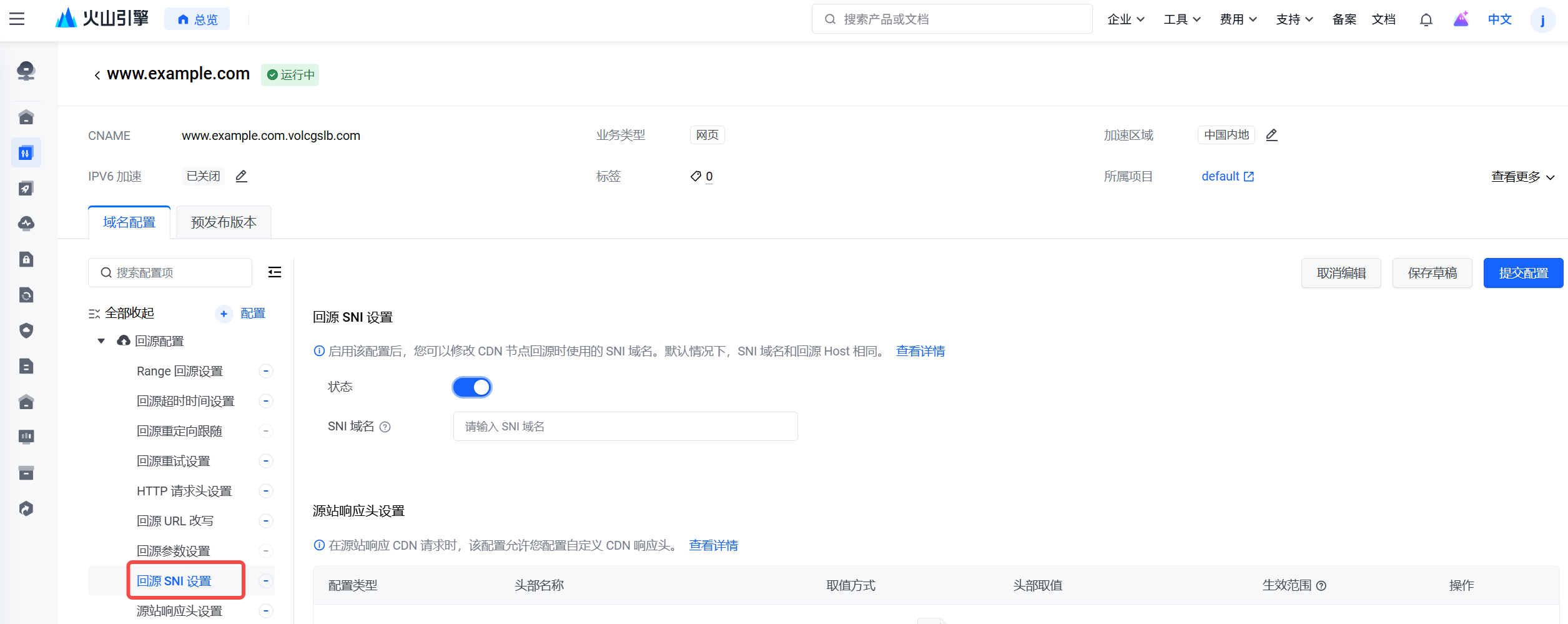This screenshot has height=624, width=1568.
Task: Select 源站响应头设置 in the config list
Action: tap(179, 611)
